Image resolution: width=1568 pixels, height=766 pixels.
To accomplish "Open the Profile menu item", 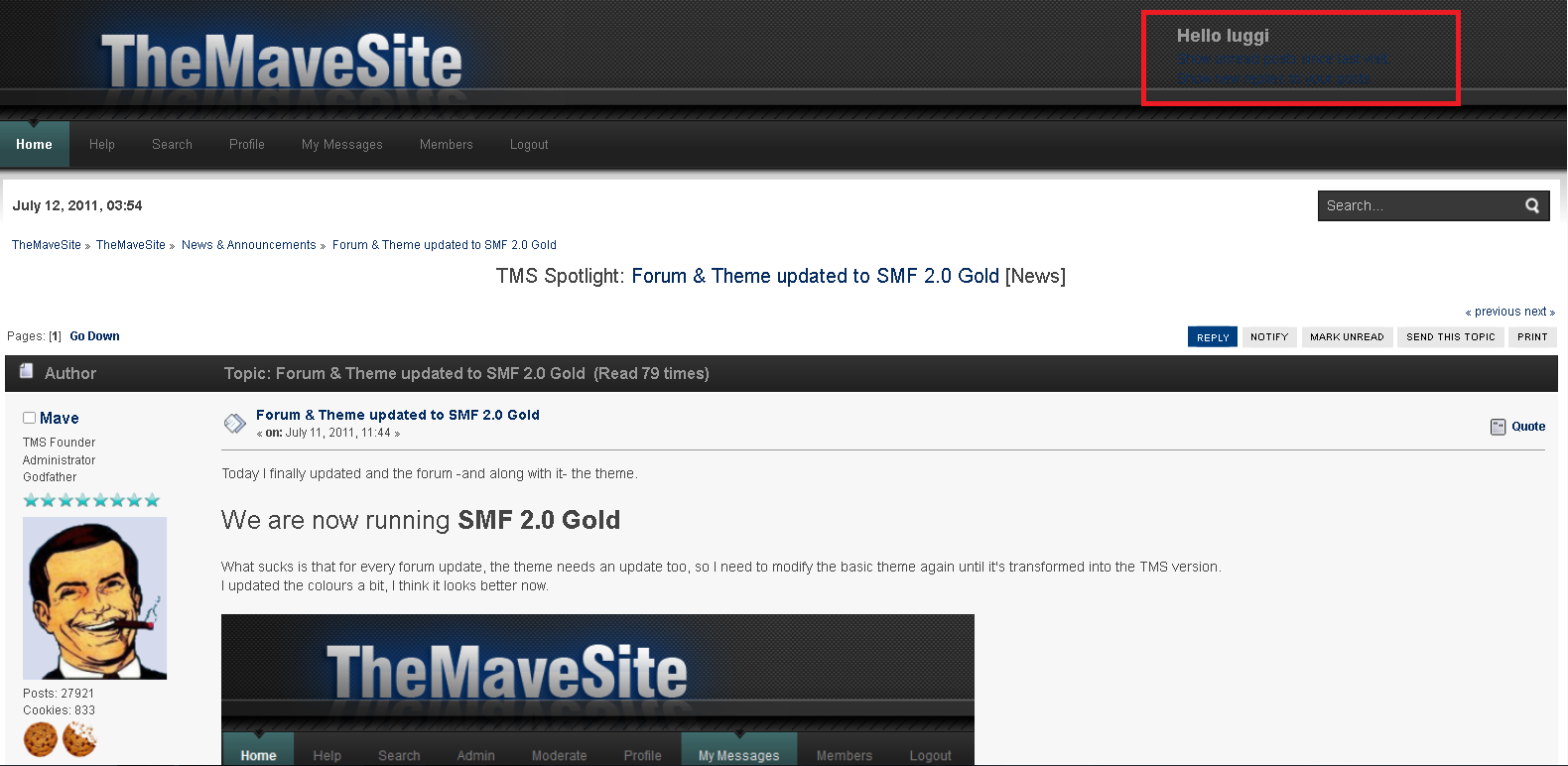I will click(247, 144).
